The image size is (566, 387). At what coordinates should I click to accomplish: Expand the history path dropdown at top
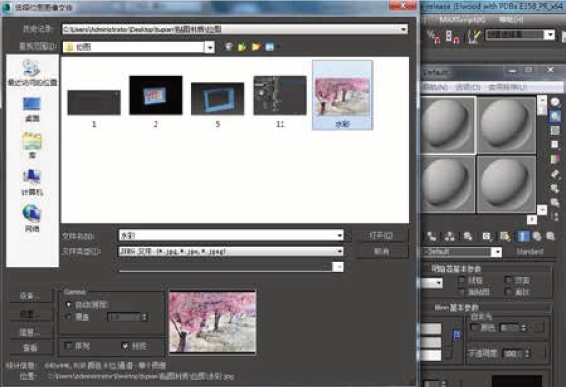click(403, 29)
